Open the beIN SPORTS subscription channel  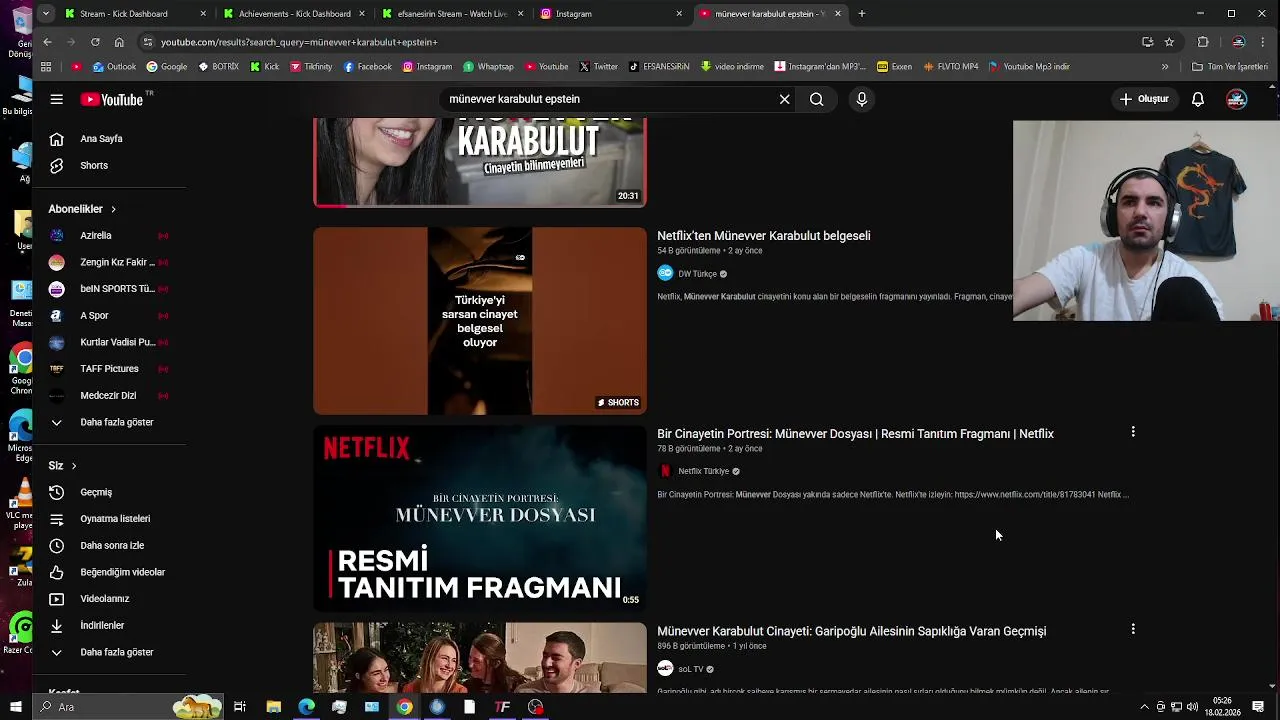(117, 289)
